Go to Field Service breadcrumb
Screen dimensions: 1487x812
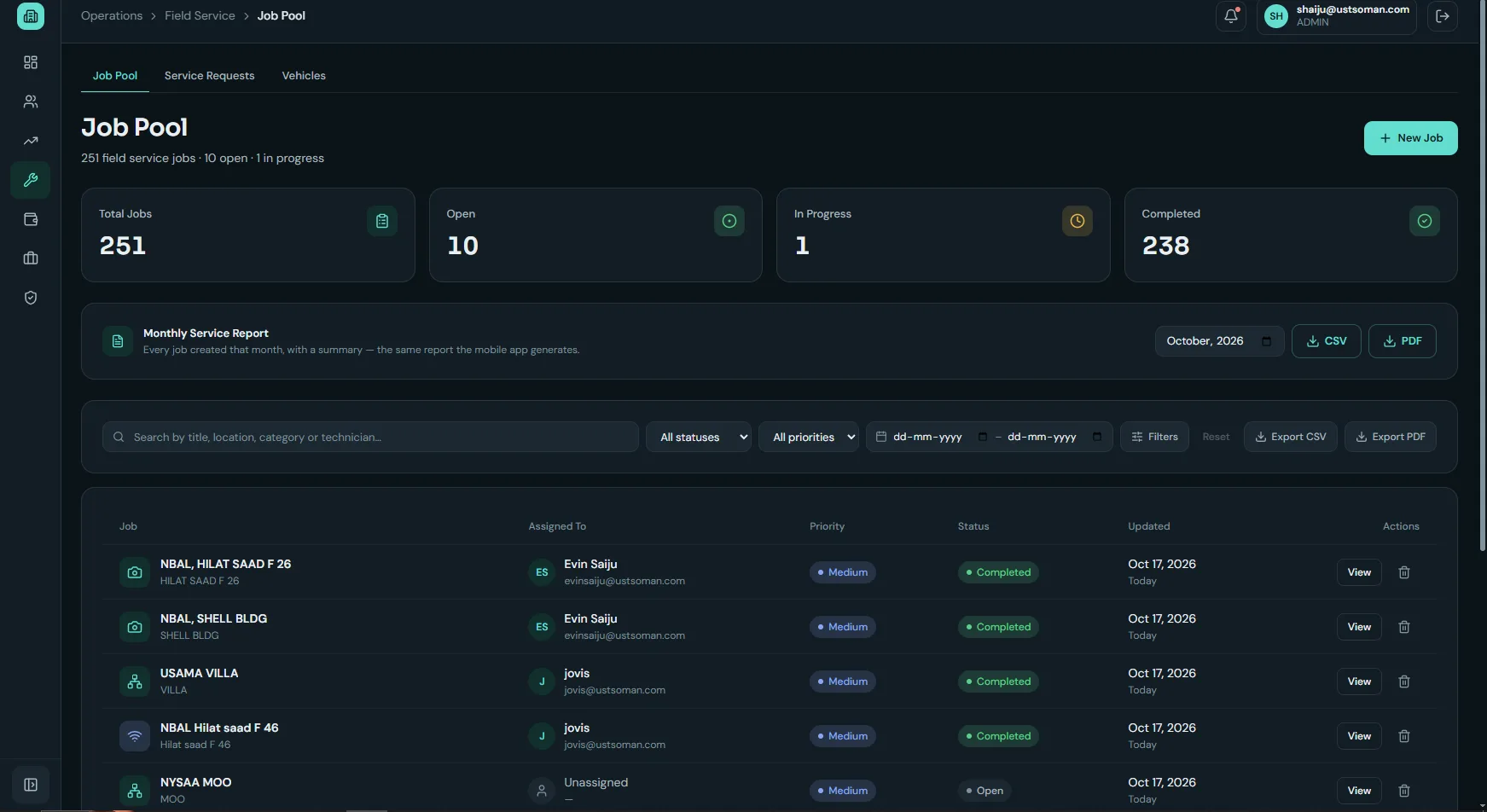pyautogui.click(x=200, y=15)
